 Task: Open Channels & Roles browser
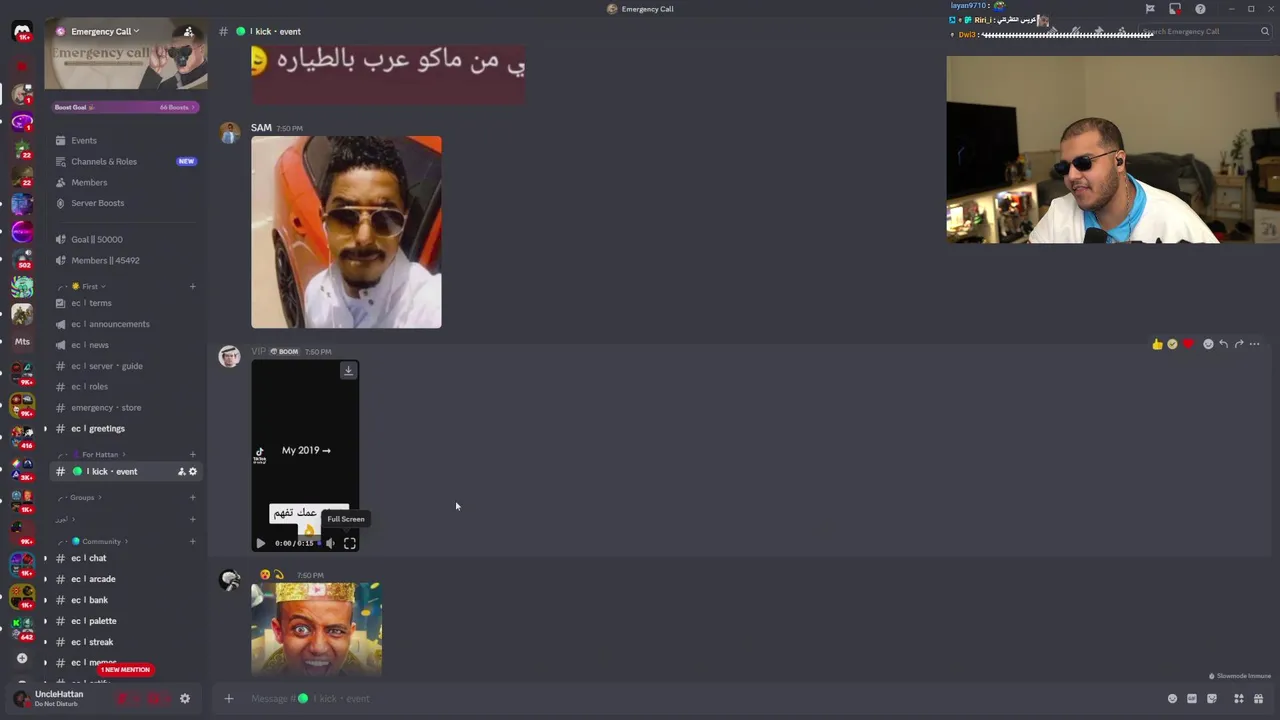pyautogui.click(x=126, y=161)
